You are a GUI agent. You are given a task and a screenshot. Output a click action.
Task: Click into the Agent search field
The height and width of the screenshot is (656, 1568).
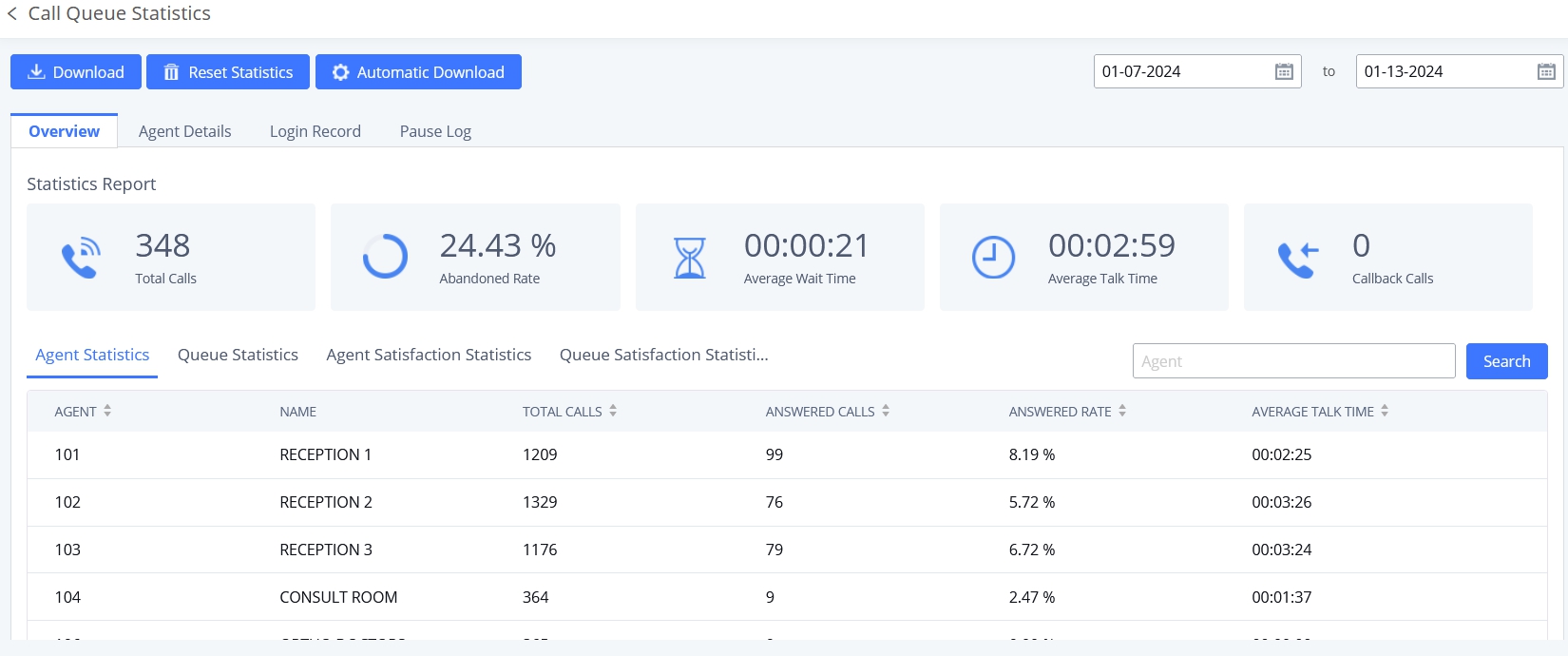(x=1293, y=361)
